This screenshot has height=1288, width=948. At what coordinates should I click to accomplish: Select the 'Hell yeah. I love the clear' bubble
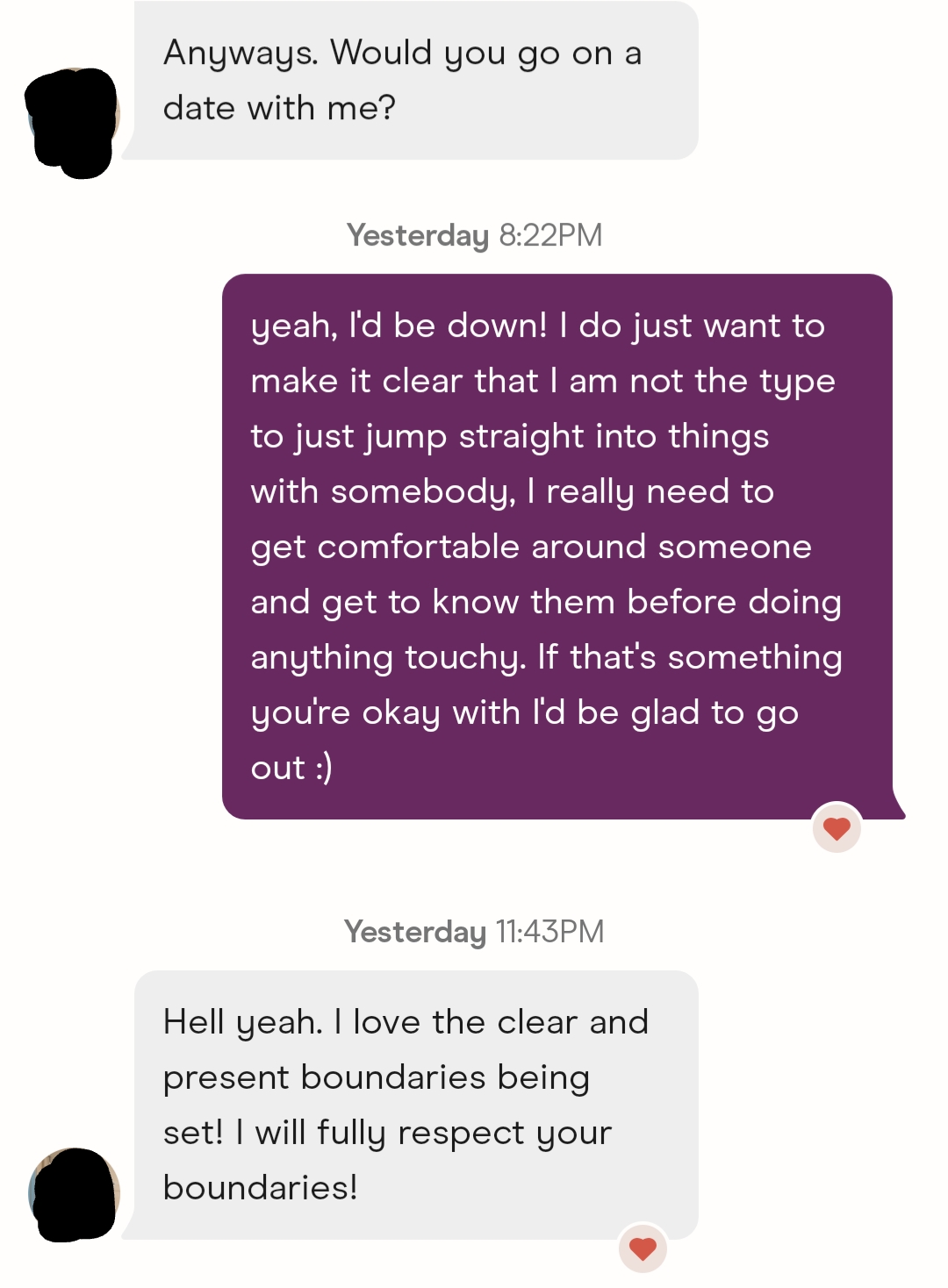tap(416, 1104)
